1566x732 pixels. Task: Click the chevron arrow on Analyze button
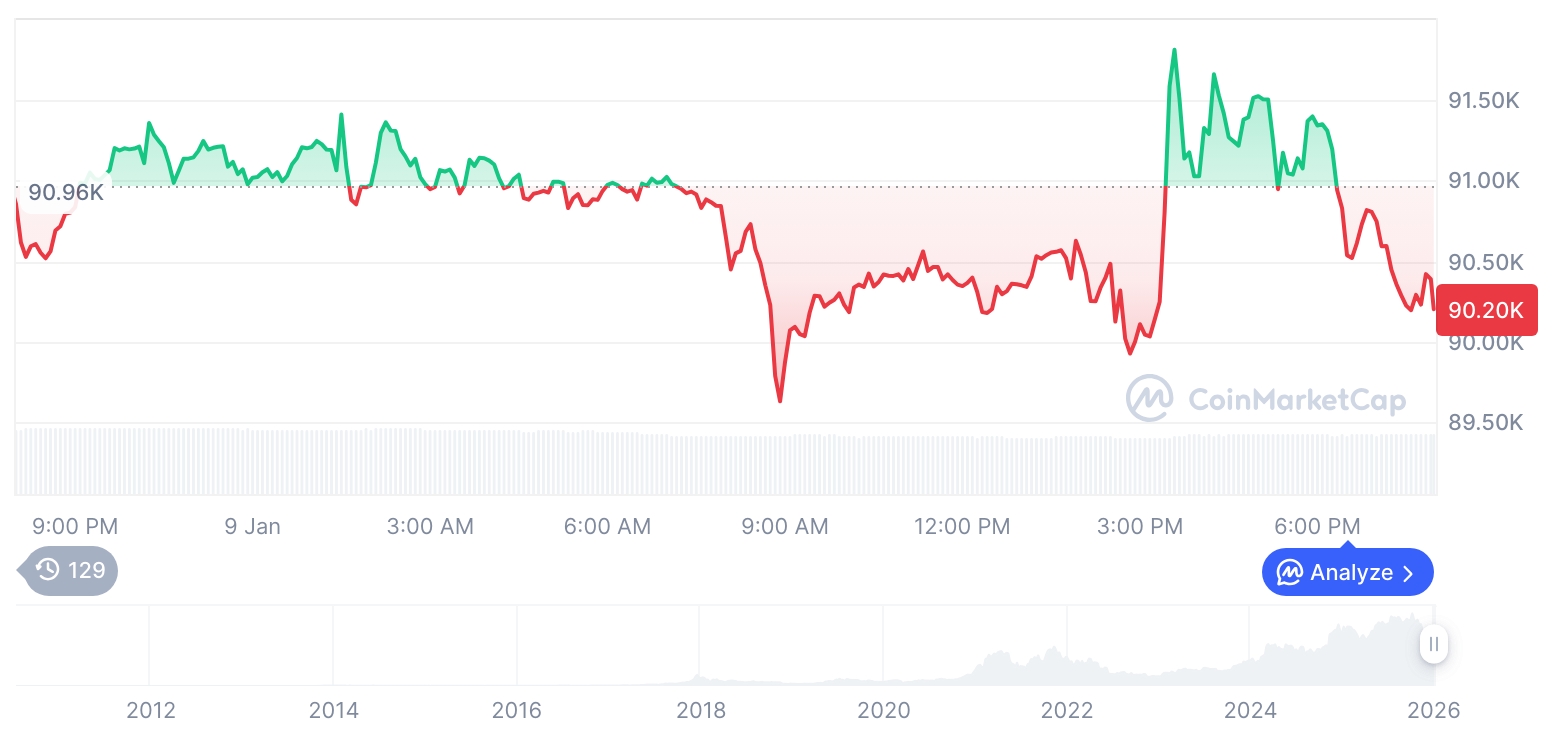[x=1409, y=573]
